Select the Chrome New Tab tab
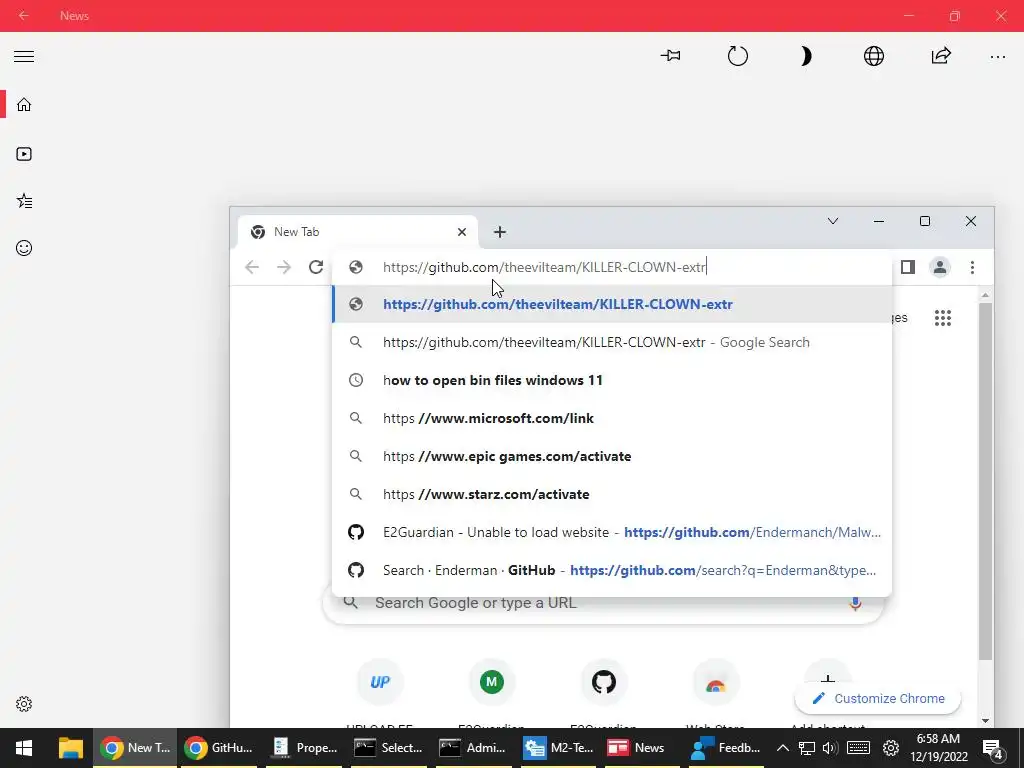This screenshot has width=1024, height=768. (358, 232)
